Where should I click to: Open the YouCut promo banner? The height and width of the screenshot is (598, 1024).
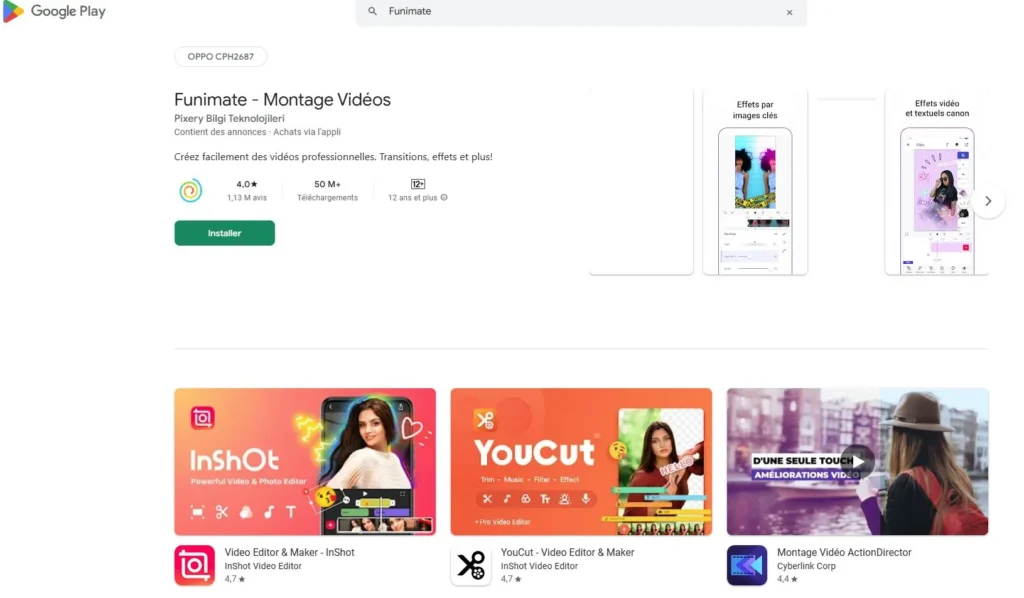tap(581, 462)
